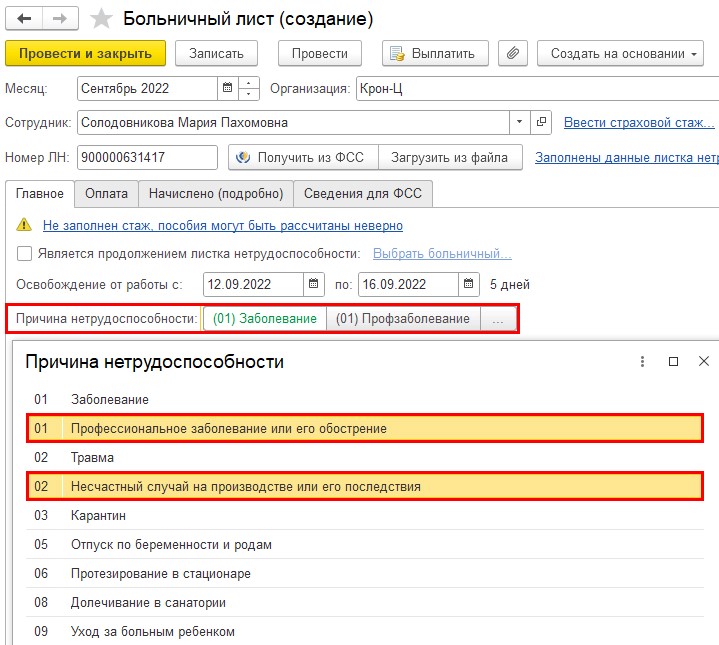Open calendar picker for Месяц field

click(228, 88)
